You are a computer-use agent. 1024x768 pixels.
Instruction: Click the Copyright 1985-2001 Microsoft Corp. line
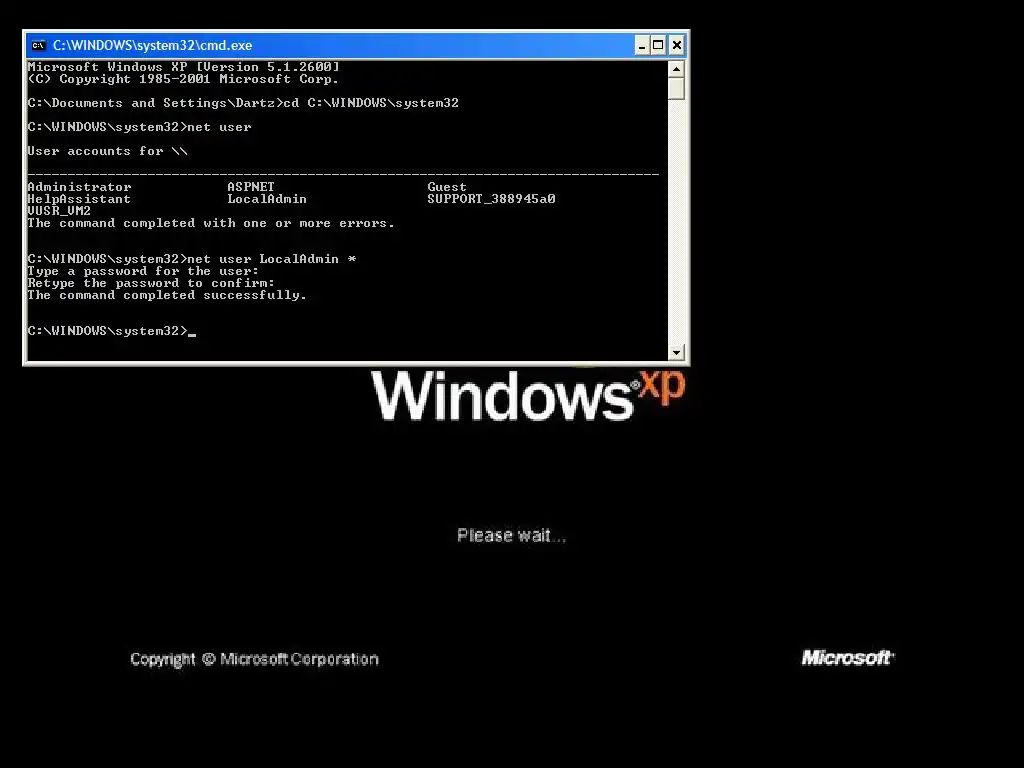[x=183, y=79]
